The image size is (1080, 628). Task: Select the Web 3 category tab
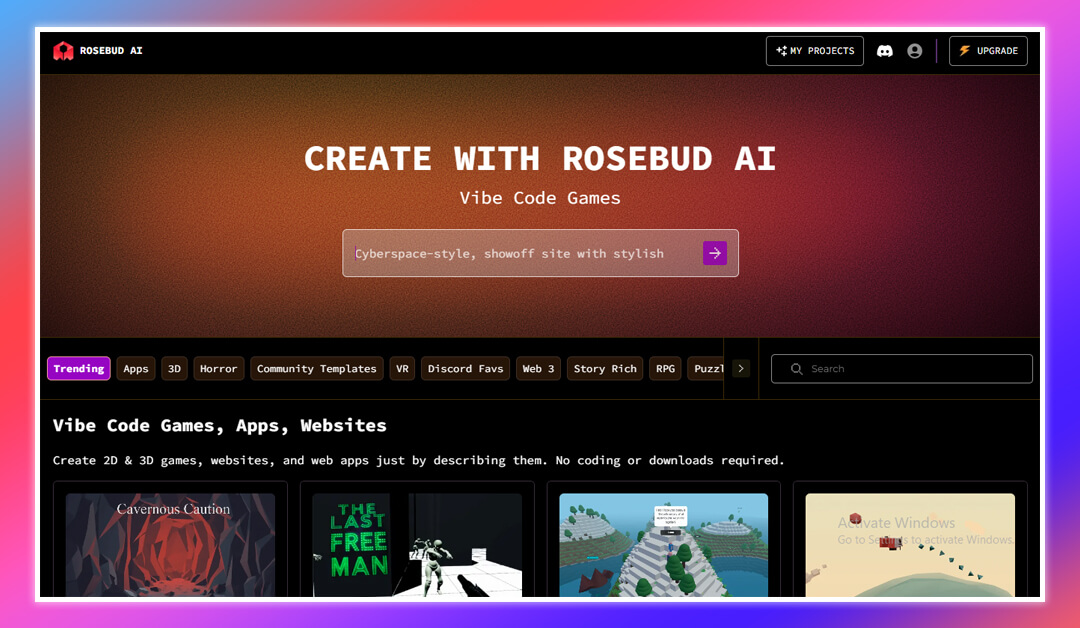coord(539,368)
